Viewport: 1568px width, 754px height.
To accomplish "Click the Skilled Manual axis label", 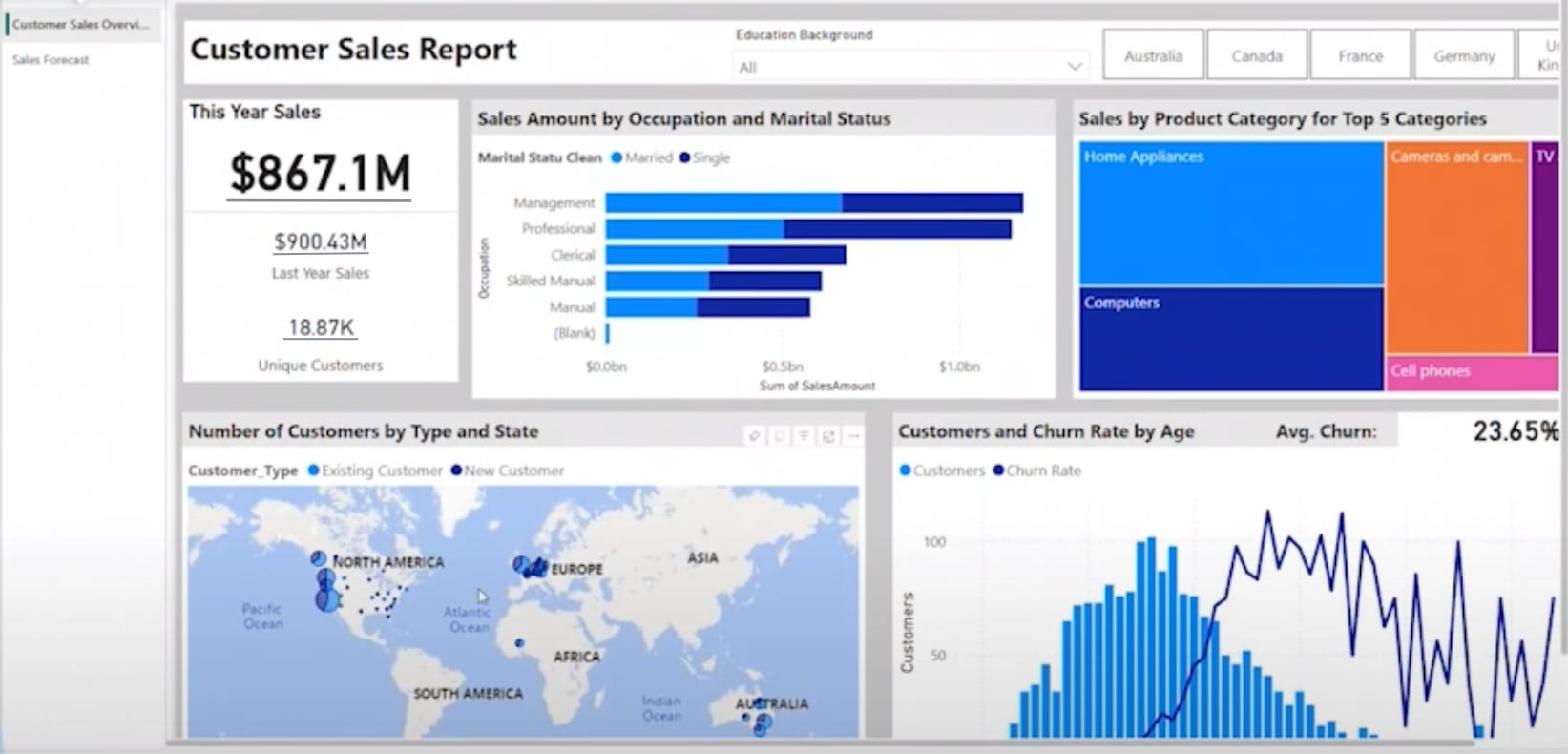I will pyautogui.click(x=550, y=281).
